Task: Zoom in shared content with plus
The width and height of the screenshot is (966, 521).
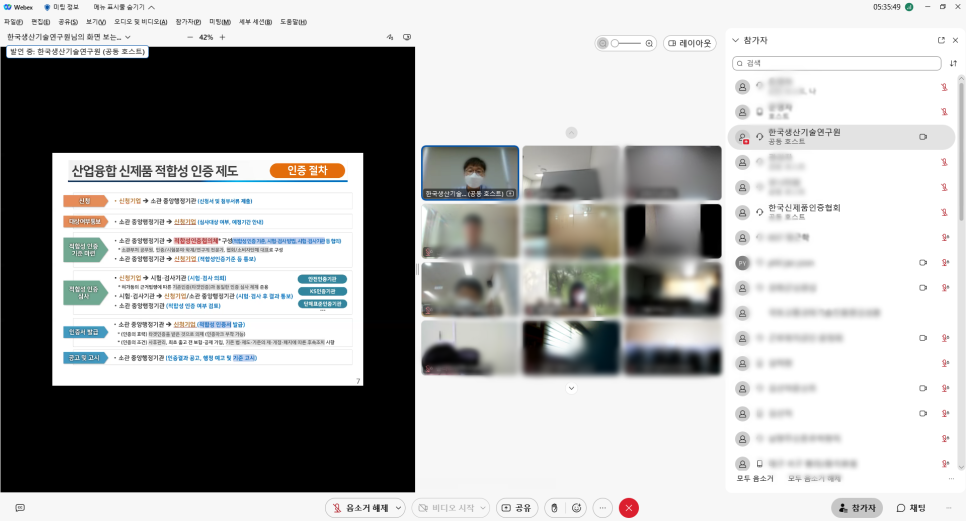Action: tap(222, 37)
